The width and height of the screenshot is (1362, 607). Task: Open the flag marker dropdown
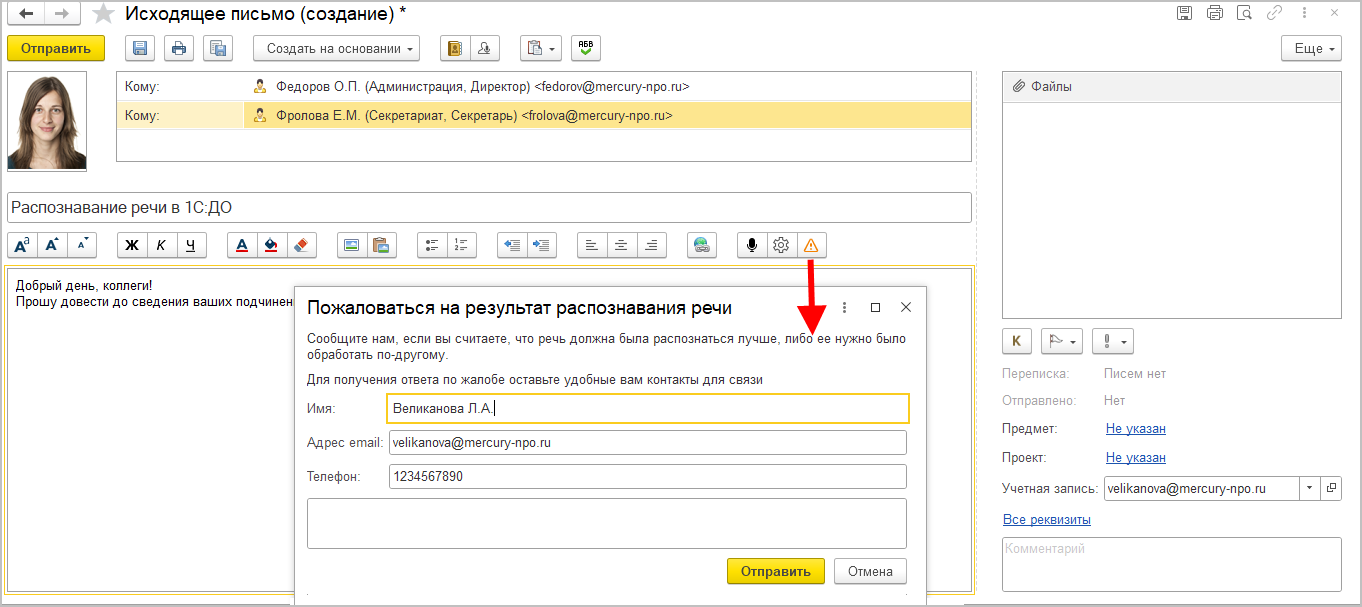[1062, 341]
